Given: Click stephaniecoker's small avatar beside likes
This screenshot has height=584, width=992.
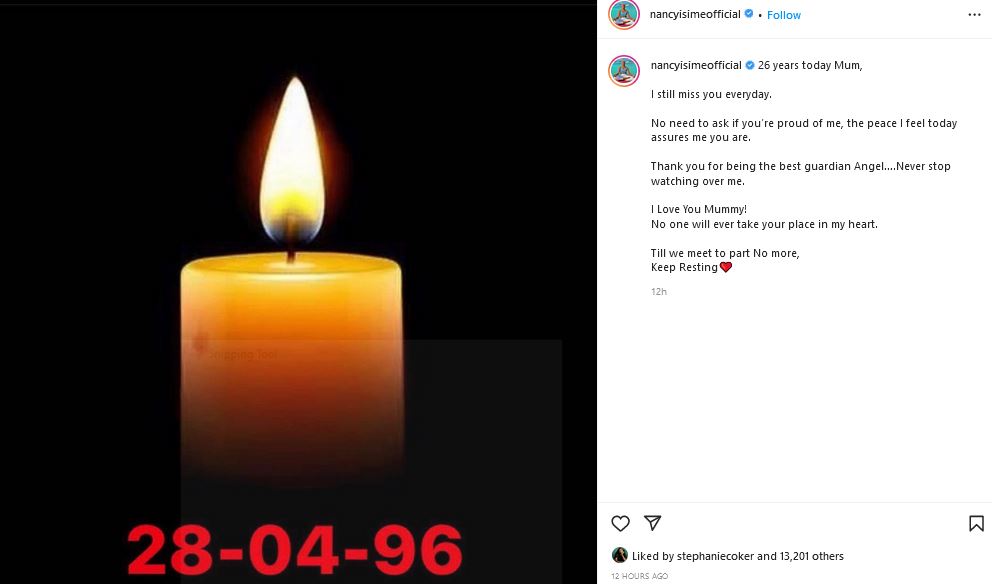Looking at the screenshot, I should click(619, 555).
